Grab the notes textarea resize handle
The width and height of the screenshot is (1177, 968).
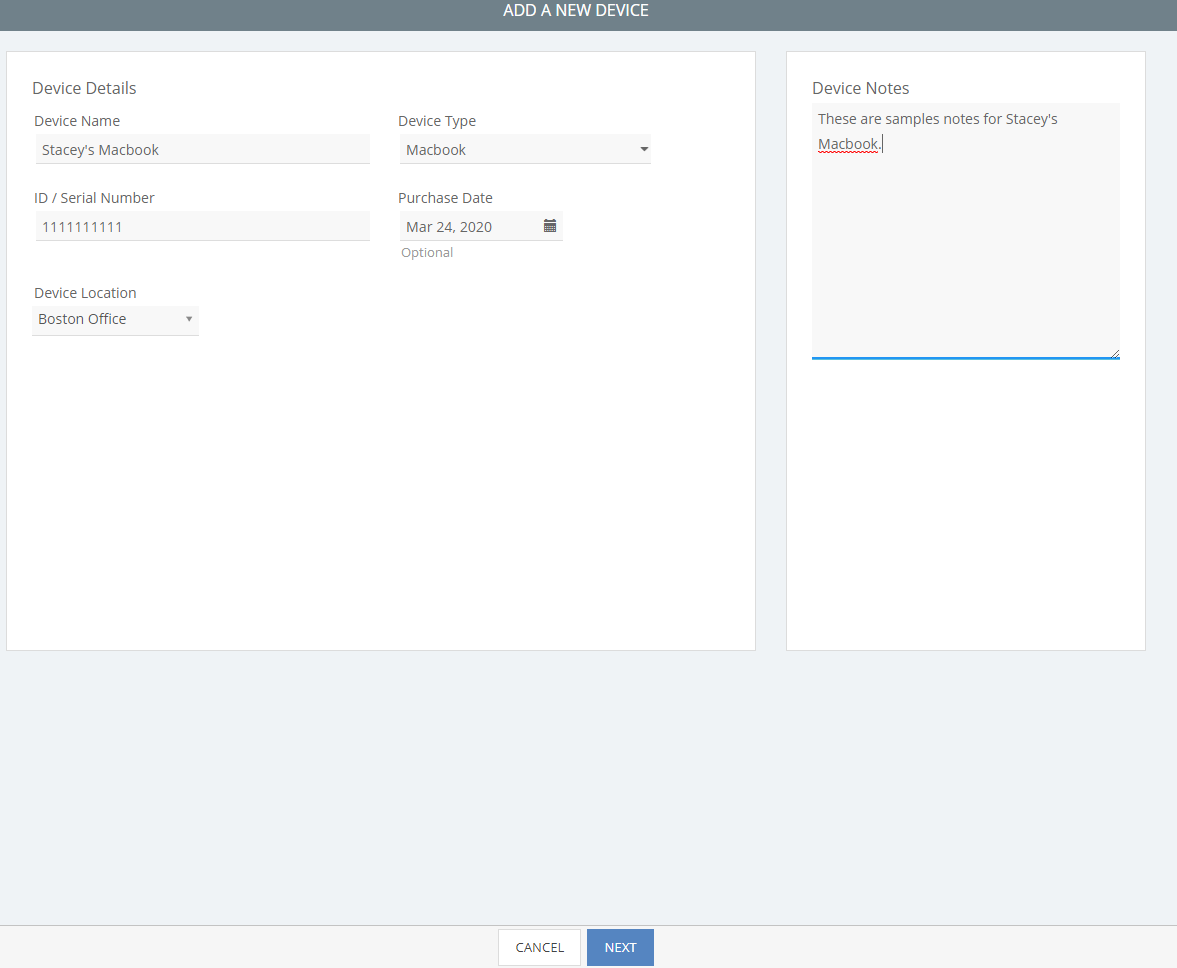[x=1115, y=353]
